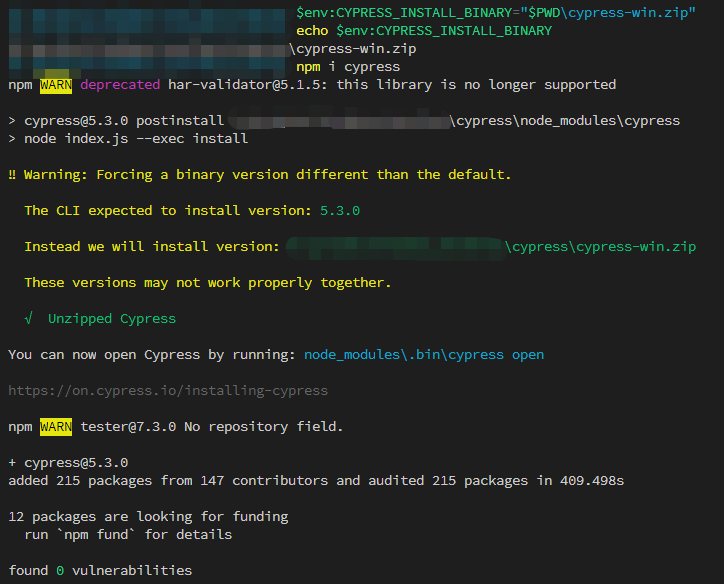Click the "run `npm fund` for details" line
Viewport: 724px width, 584px height.
tap(128, 535)
